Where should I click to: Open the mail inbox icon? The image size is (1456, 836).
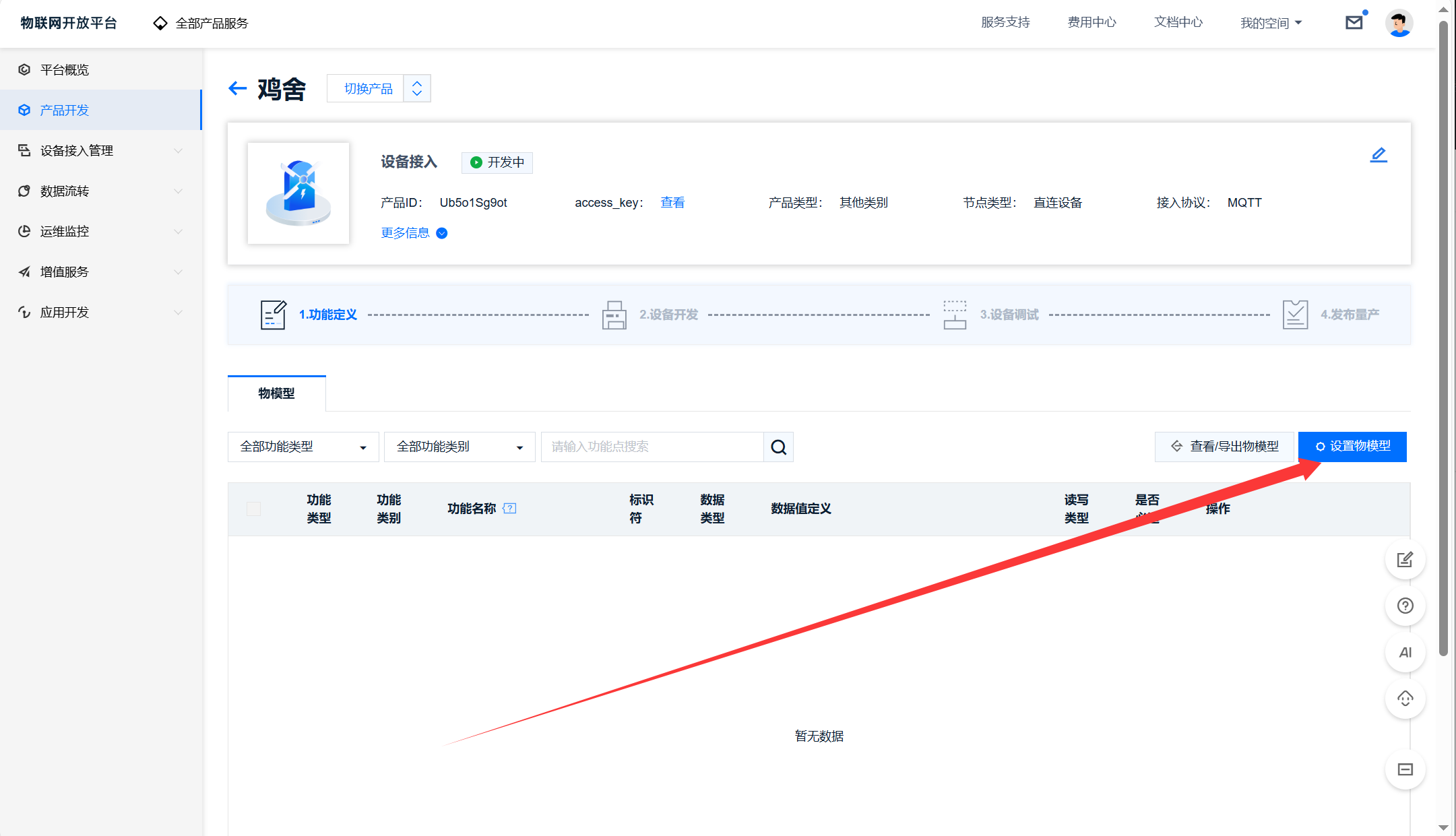pos(1354,23)
